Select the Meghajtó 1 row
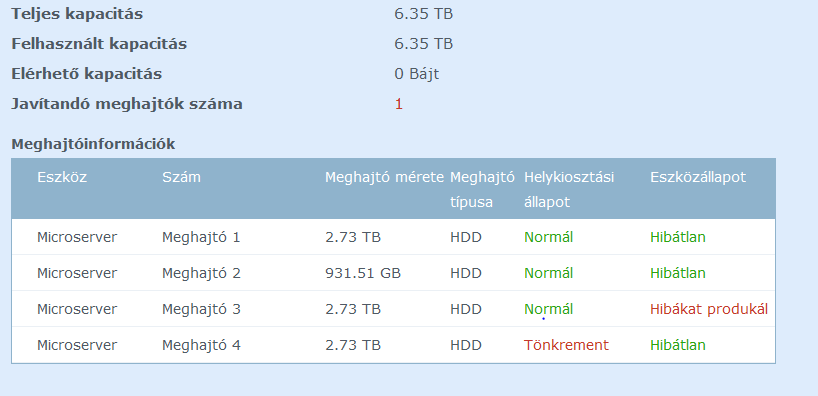Image resolution: width=818 pixels, height=396 pixels. (393, 237)
